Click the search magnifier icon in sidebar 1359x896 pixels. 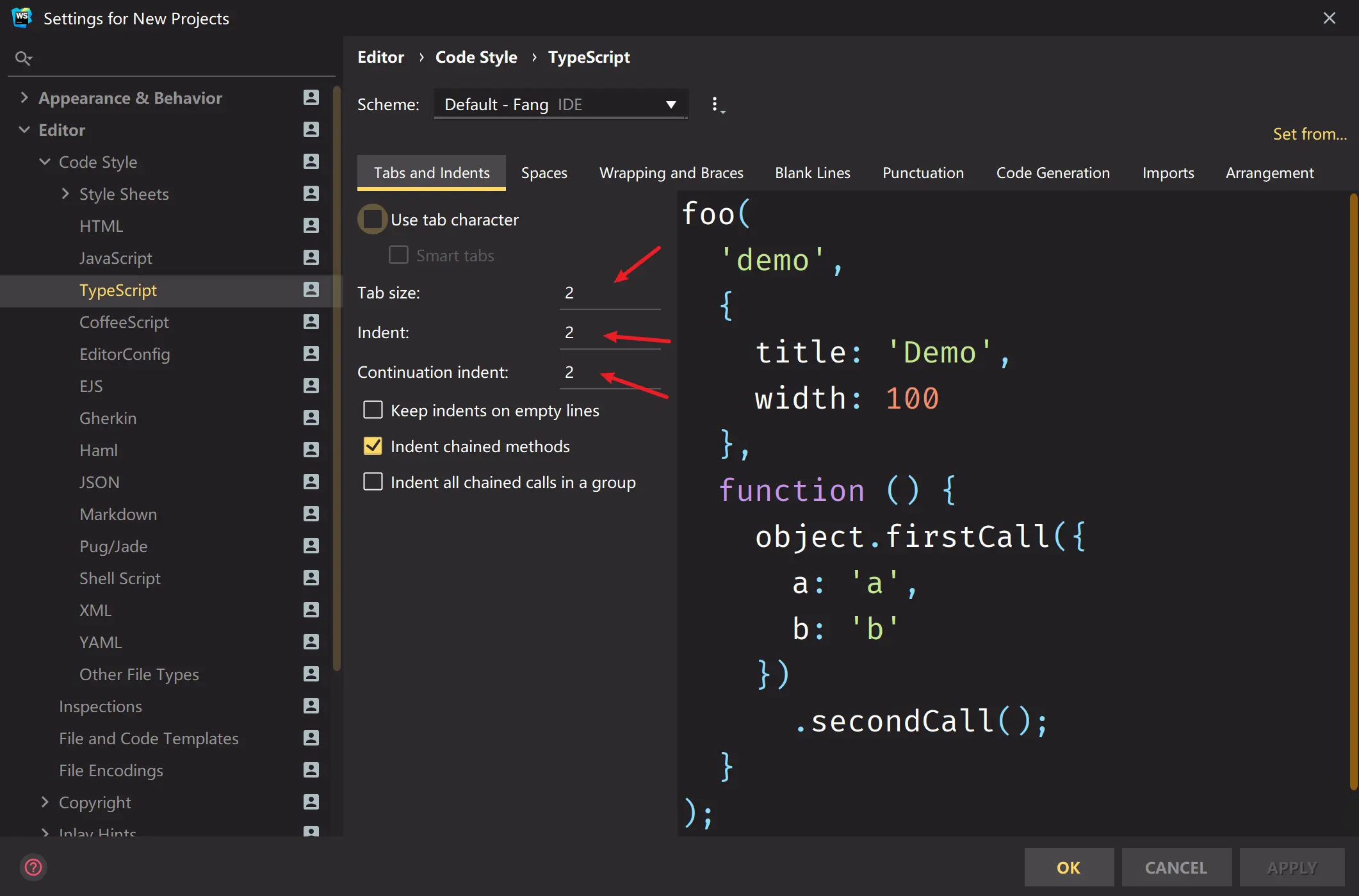[23, 58]
